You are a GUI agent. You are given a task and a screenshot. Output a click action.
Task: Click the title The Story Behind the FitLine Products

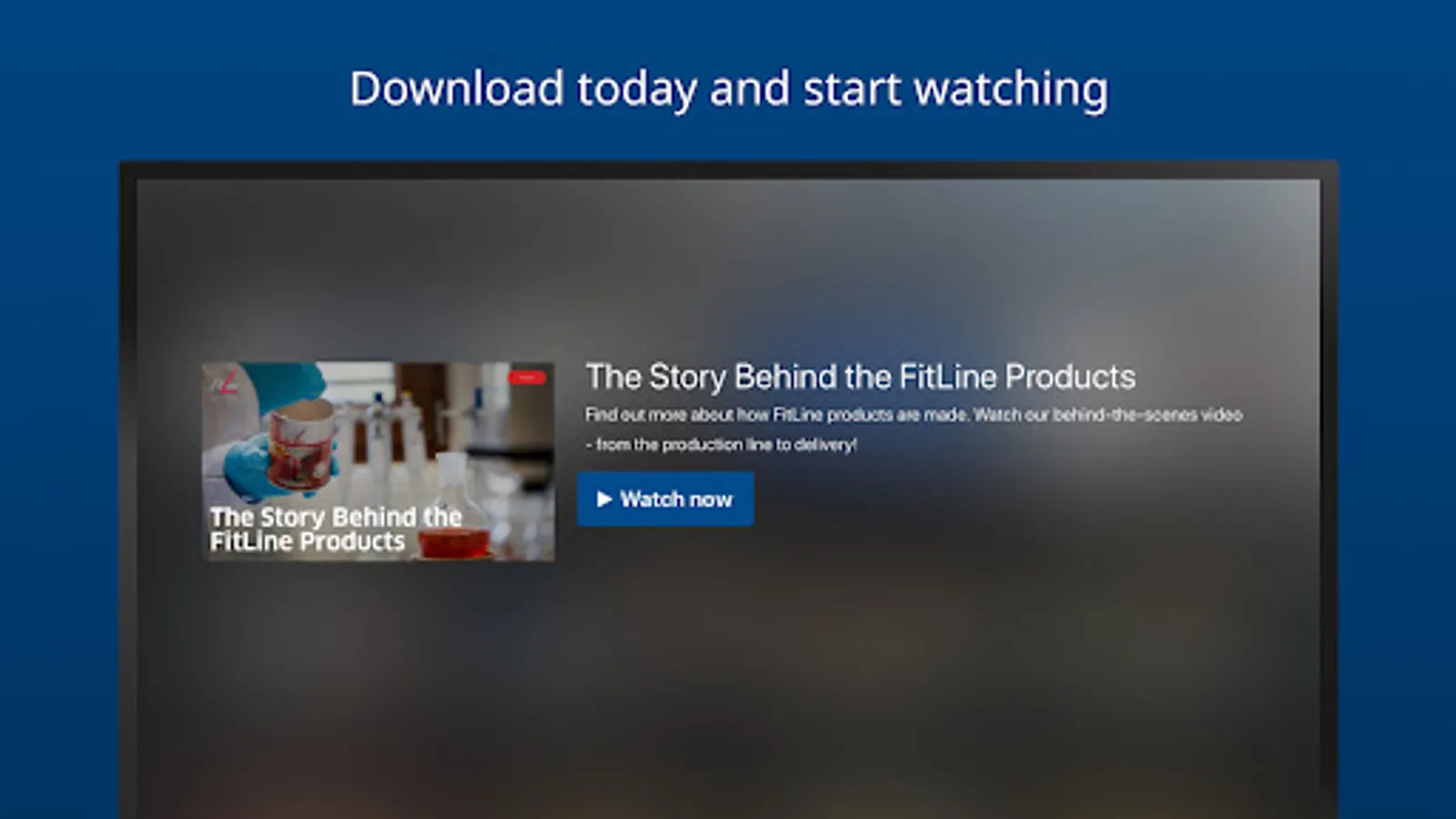861,377
